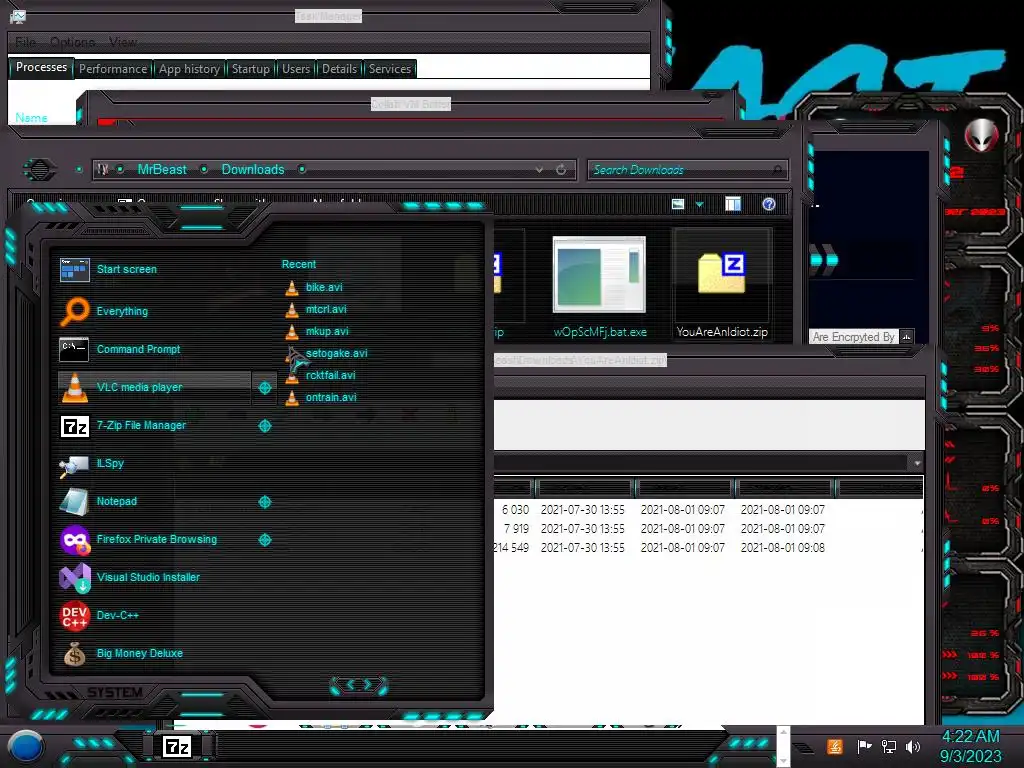The height and width of the screenshot is (768, 1024).
Task: Click the volume speaker tray icon
Action: 913,746
